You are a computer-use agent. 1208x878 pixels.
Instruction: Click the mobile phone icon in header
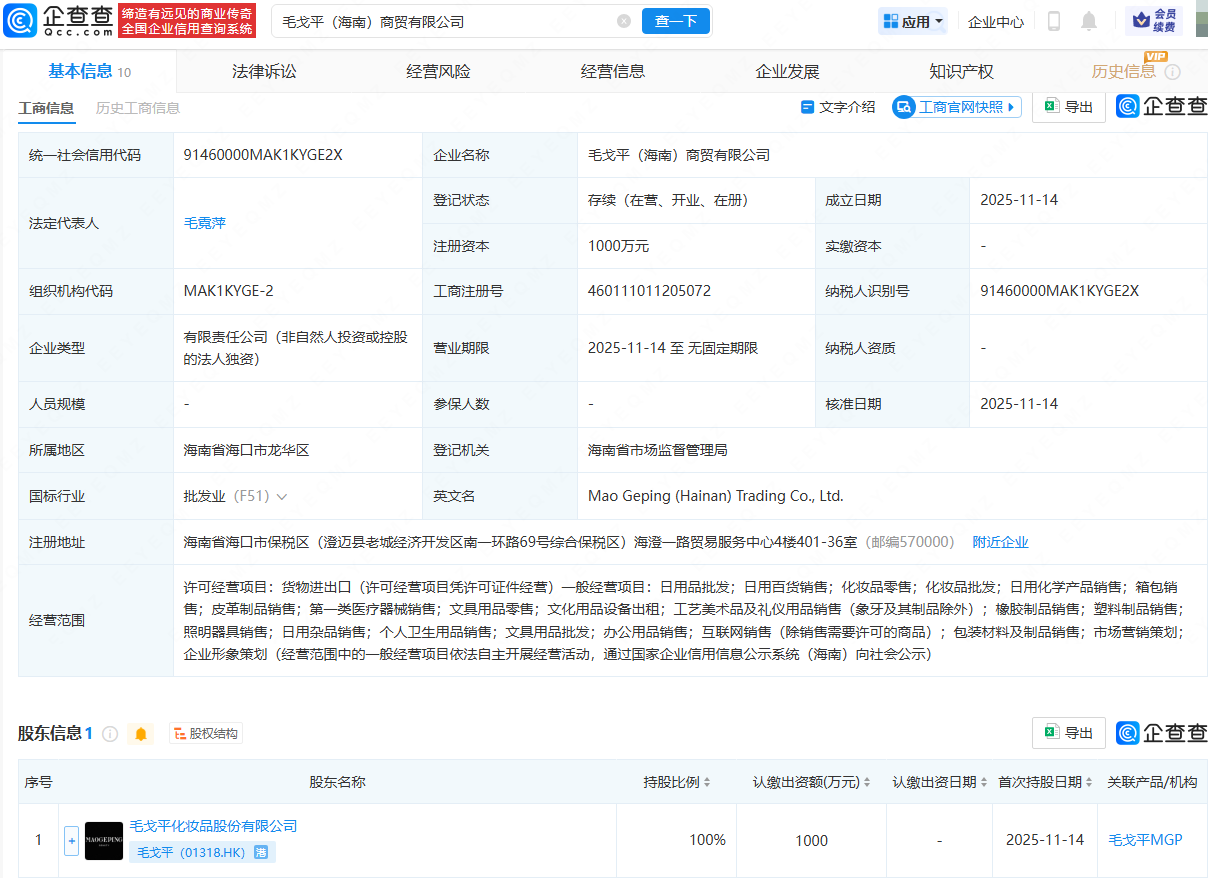(x=1053, y=21)
